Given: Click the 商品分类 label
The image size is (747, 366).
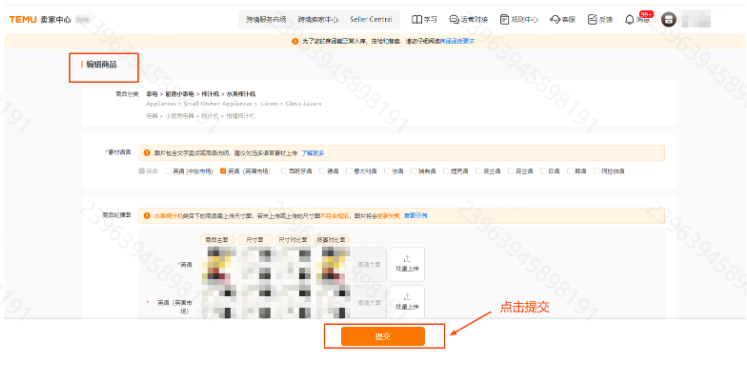Looking at the screenshot, I should click(127, 94).
